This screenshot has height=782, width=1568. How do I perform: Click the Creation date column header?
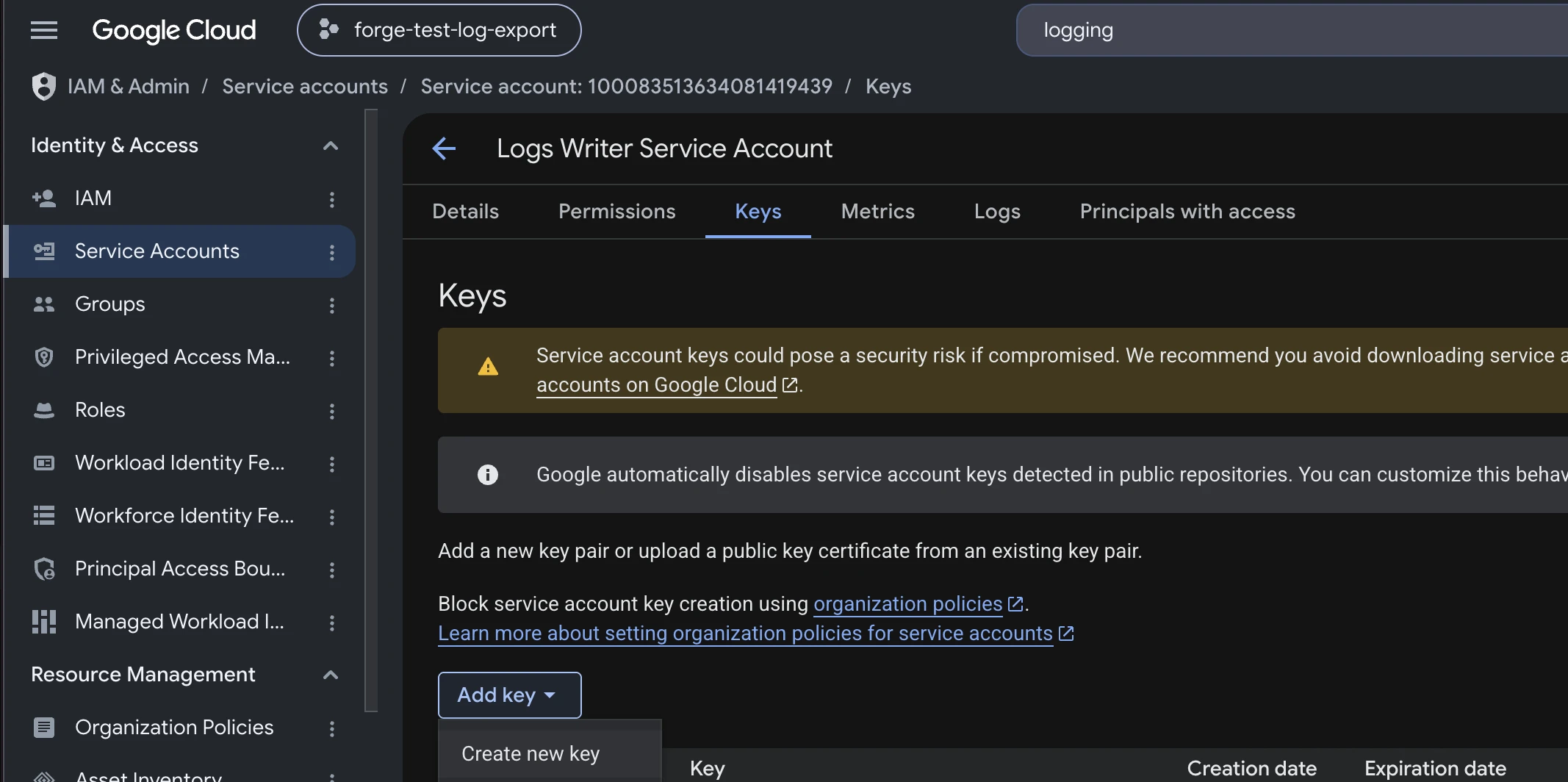point(1252,769)
